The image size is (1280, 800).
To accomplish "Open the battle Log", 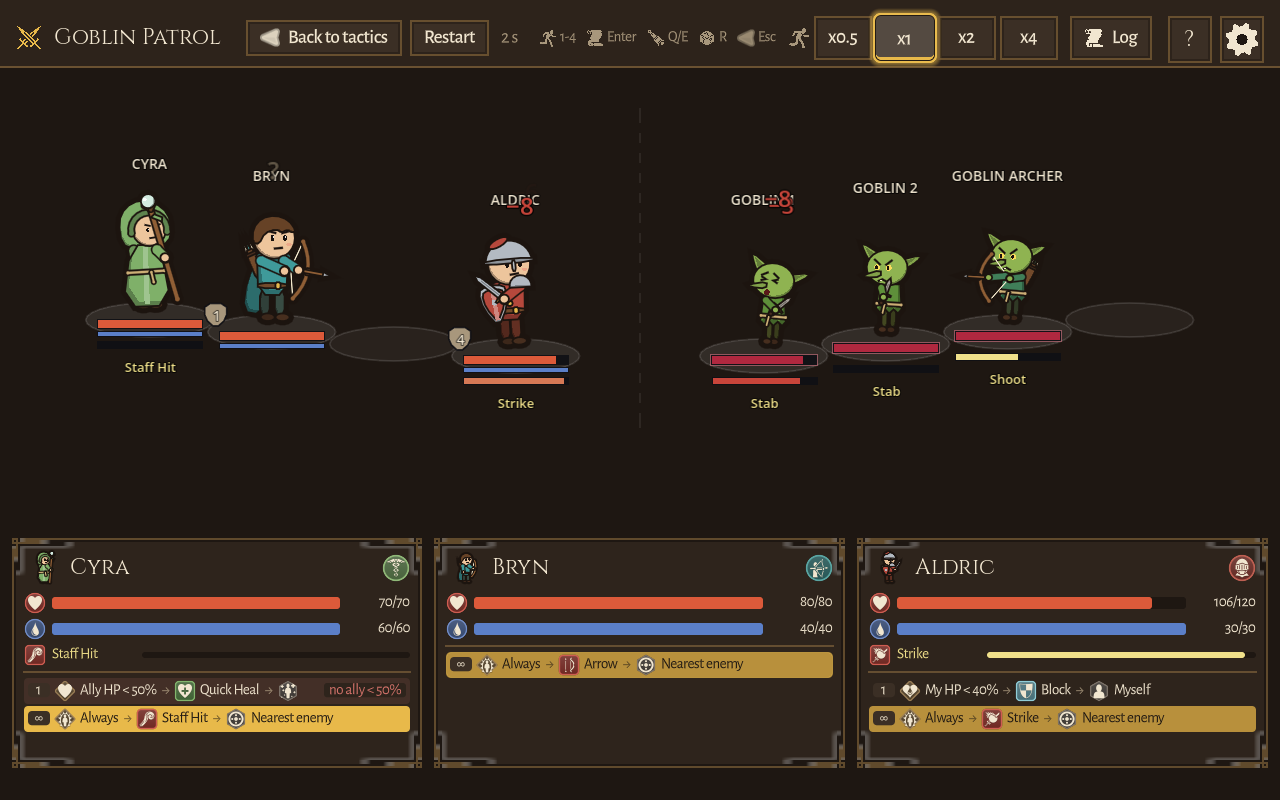I will point(1110,38).
